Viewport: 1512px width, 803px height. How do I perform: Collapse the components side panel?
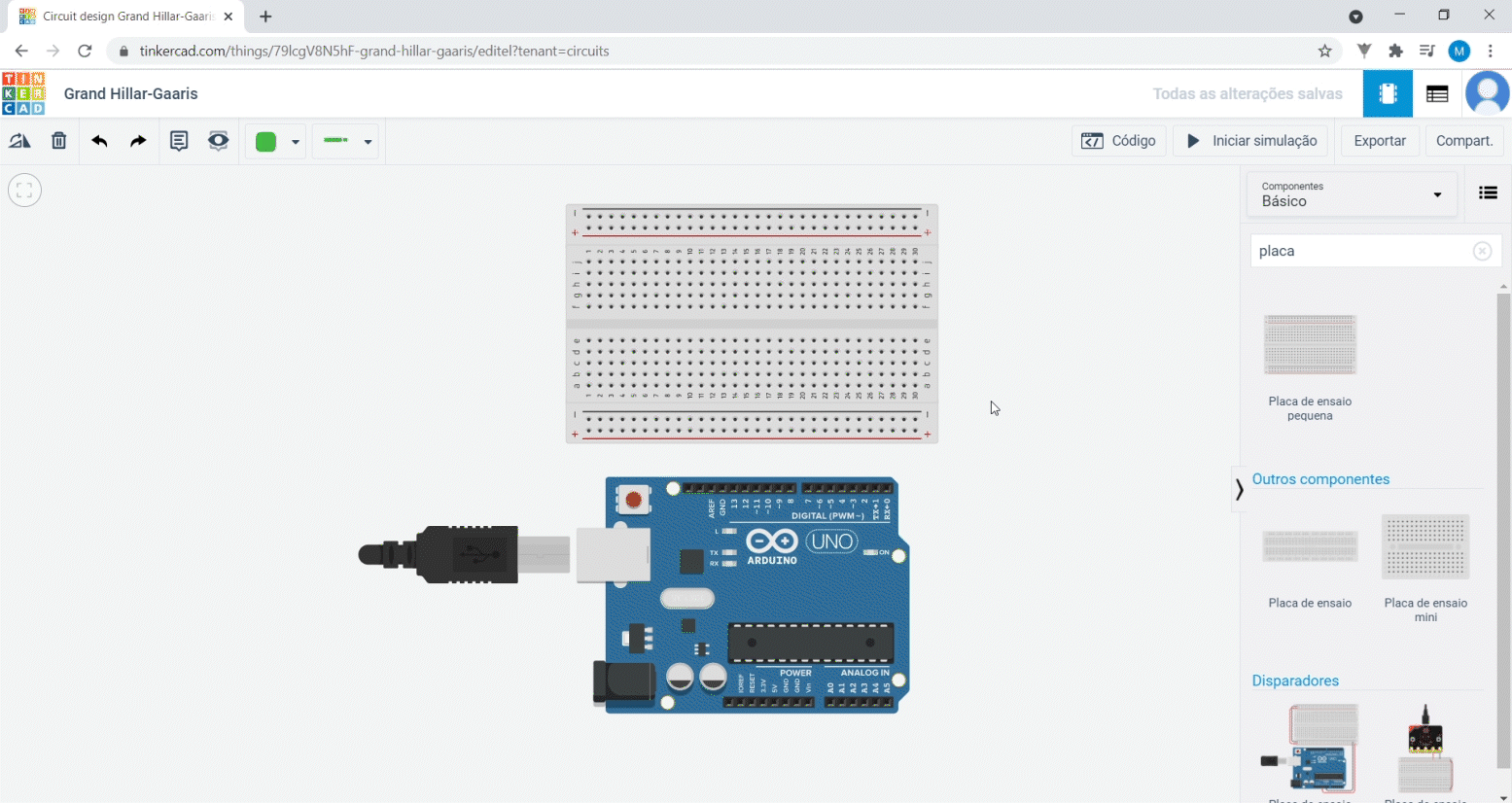[x=1239, y=489]
